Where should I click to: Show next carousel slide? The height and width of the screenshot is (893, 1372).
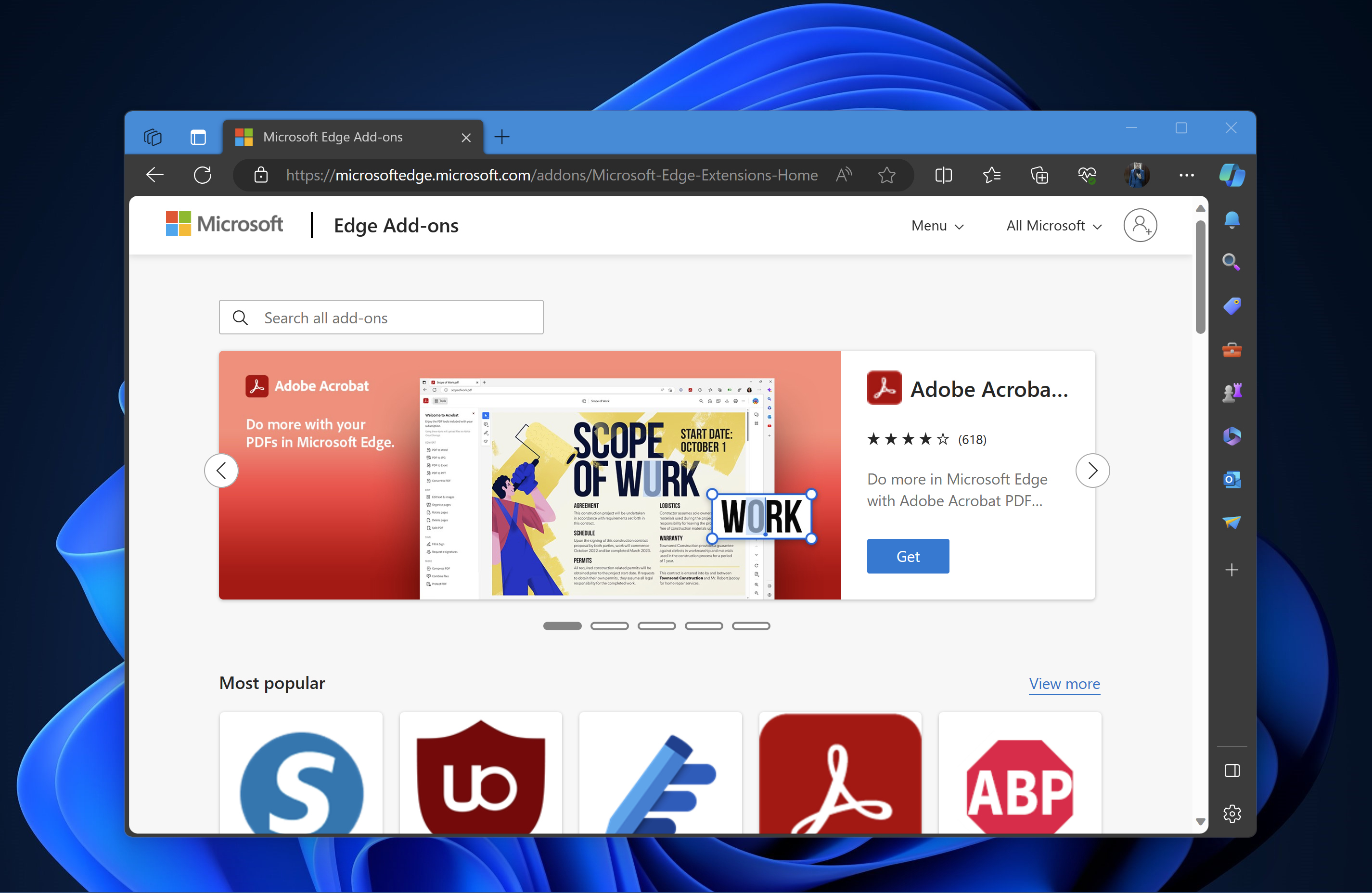pyautogui.click(x=1092, y=471)
